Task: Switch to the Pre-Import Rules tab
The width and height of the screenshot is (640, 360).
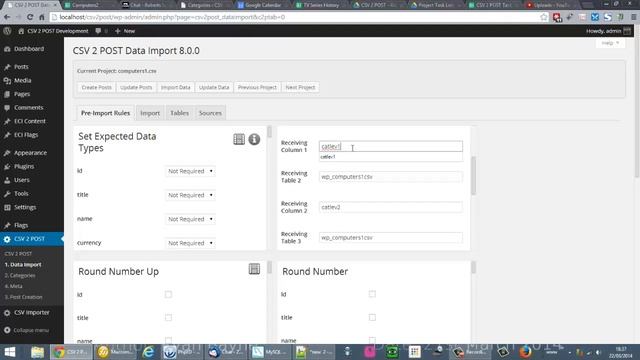Action: coord(105,113)
